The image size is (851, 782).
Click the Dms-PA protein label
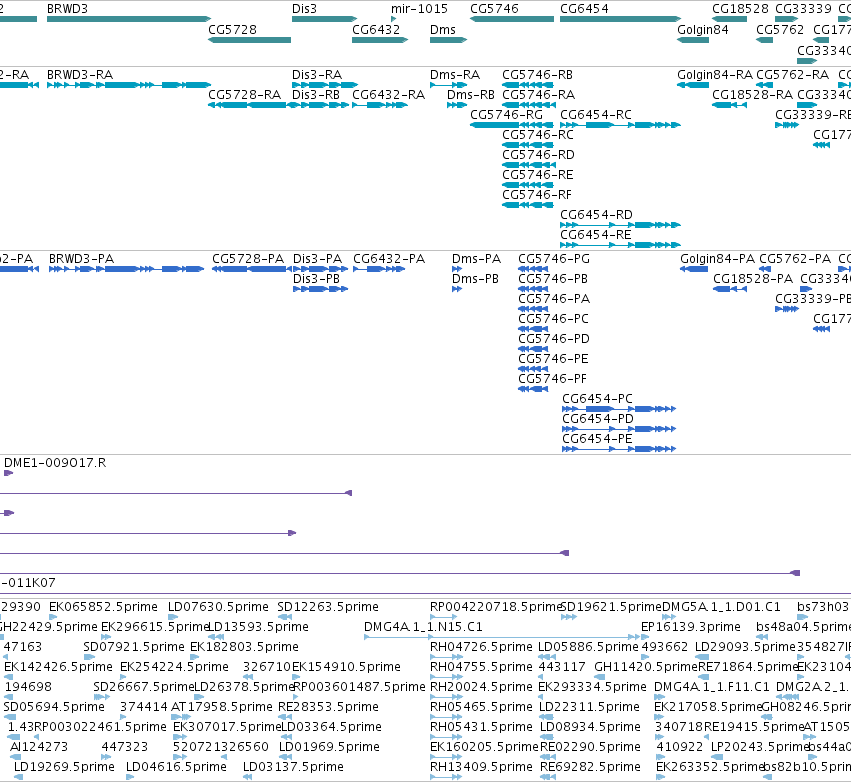click(x=477, y=259)
